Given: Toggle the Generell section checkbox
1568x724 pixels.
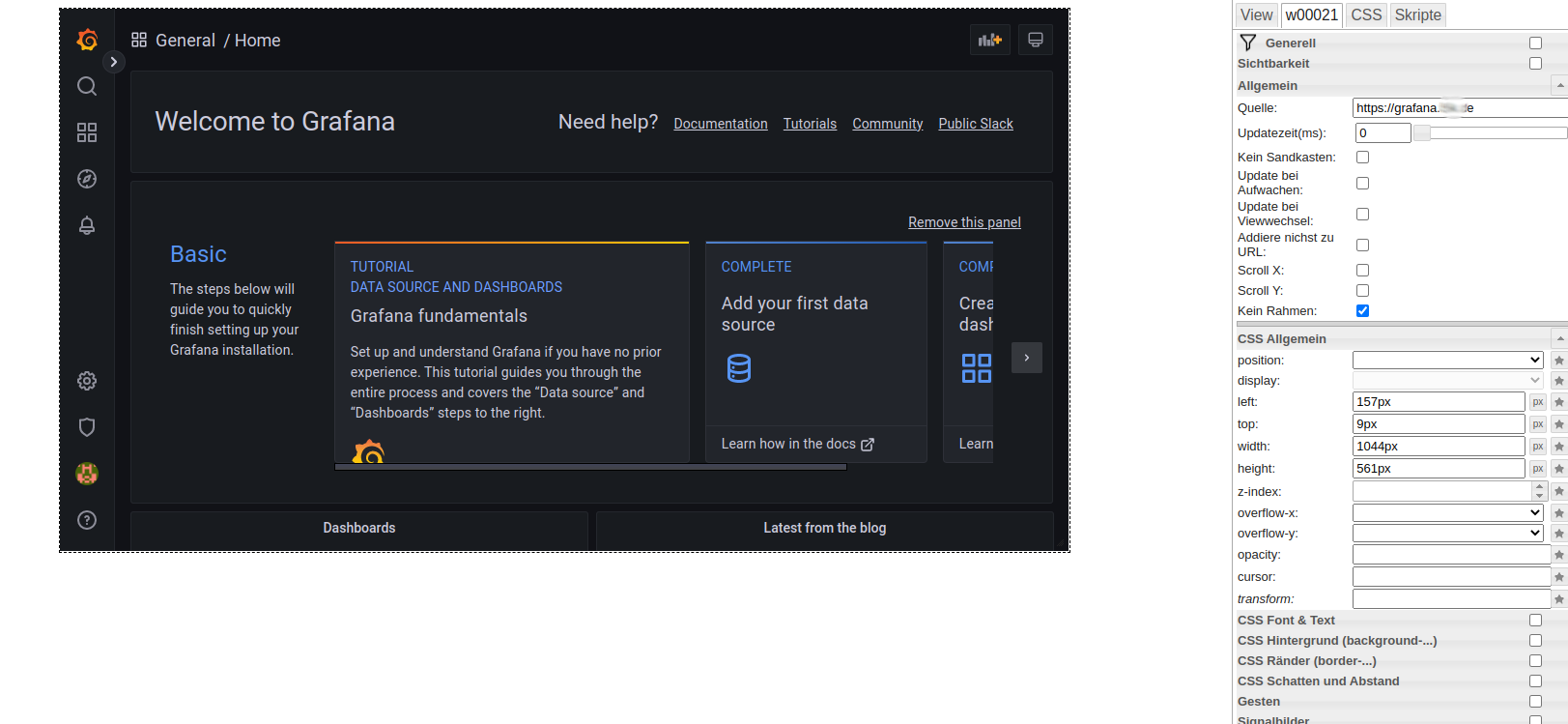Looking at the screenshot, I should pyautogui.click(x=1535, y=43).
